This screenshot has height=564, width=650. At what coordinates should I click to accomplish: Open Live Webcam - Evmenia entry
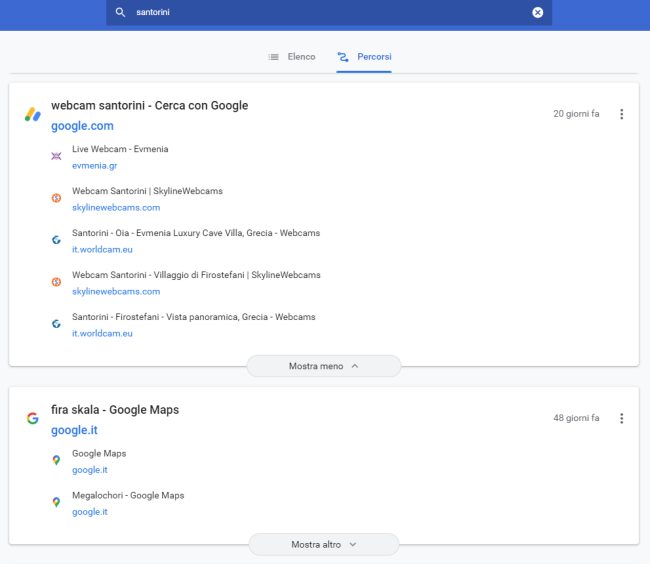[120, 149]
